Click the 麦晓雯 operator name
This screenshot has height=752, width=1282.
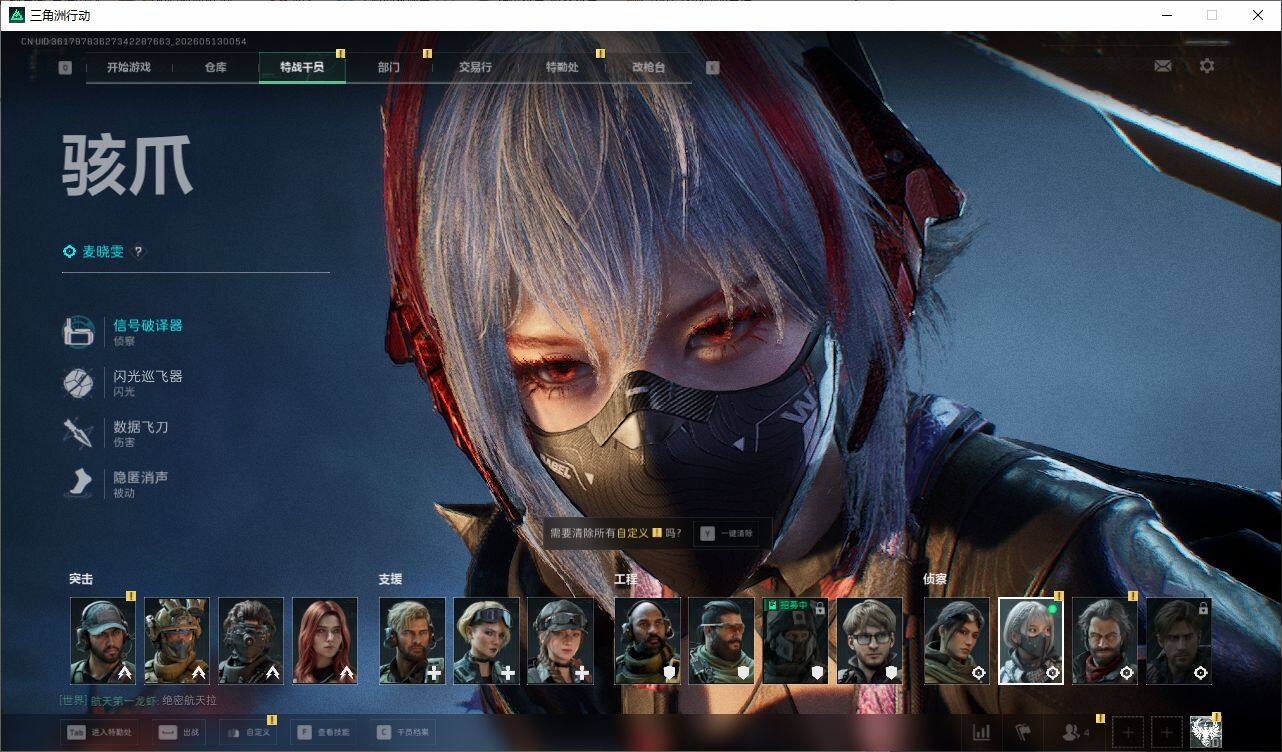coord(103,252)
